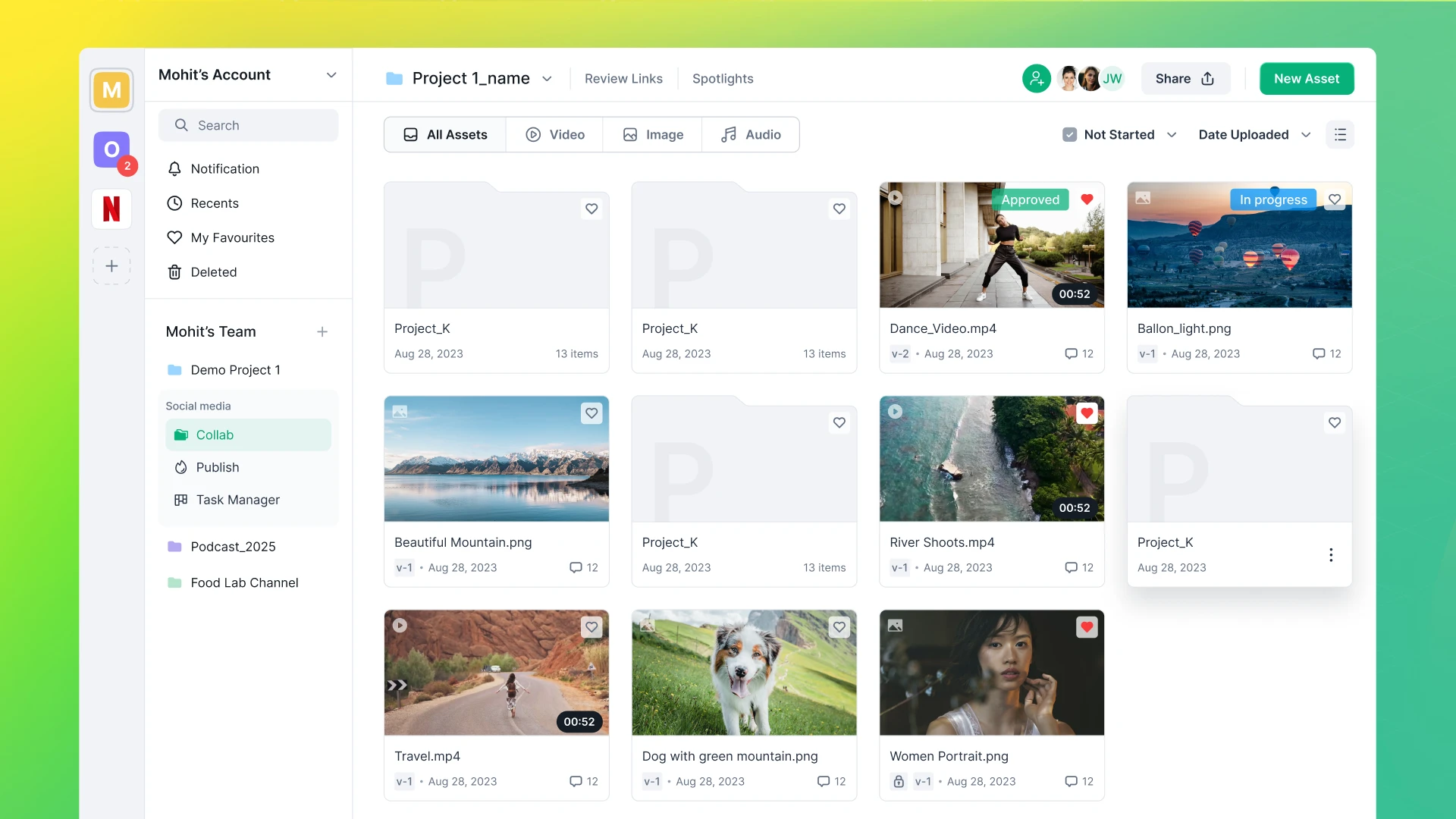
Task: Switch to list view layout
Action: (1340, 134)
